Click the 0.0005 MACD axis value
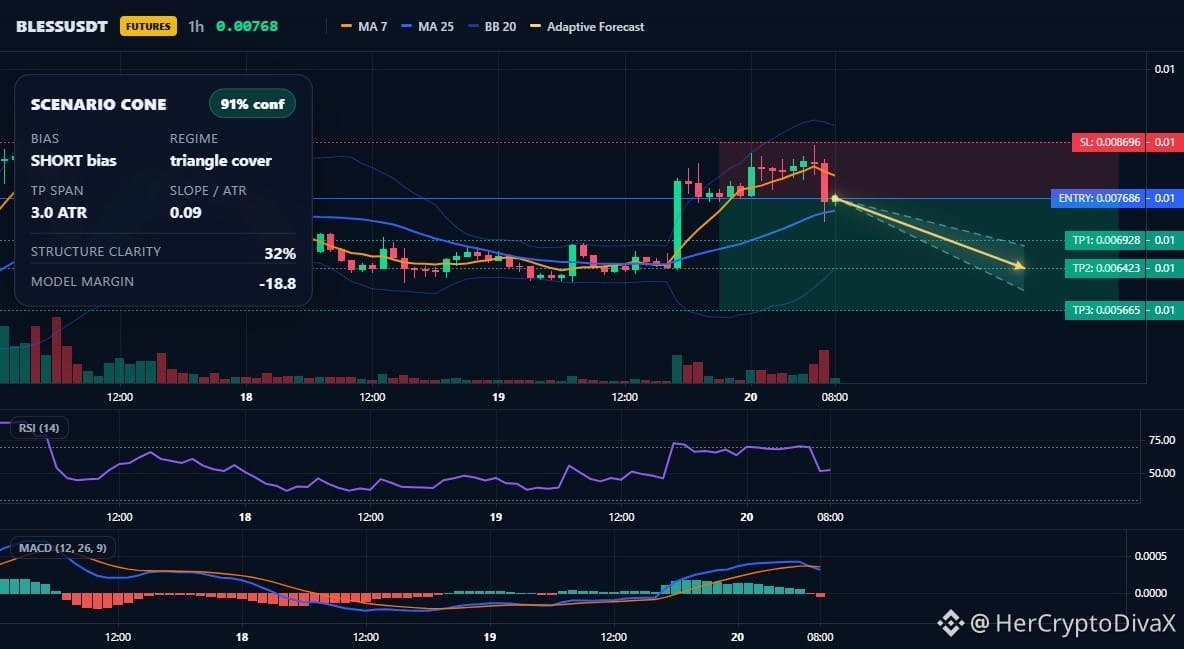 (1151, 556)
